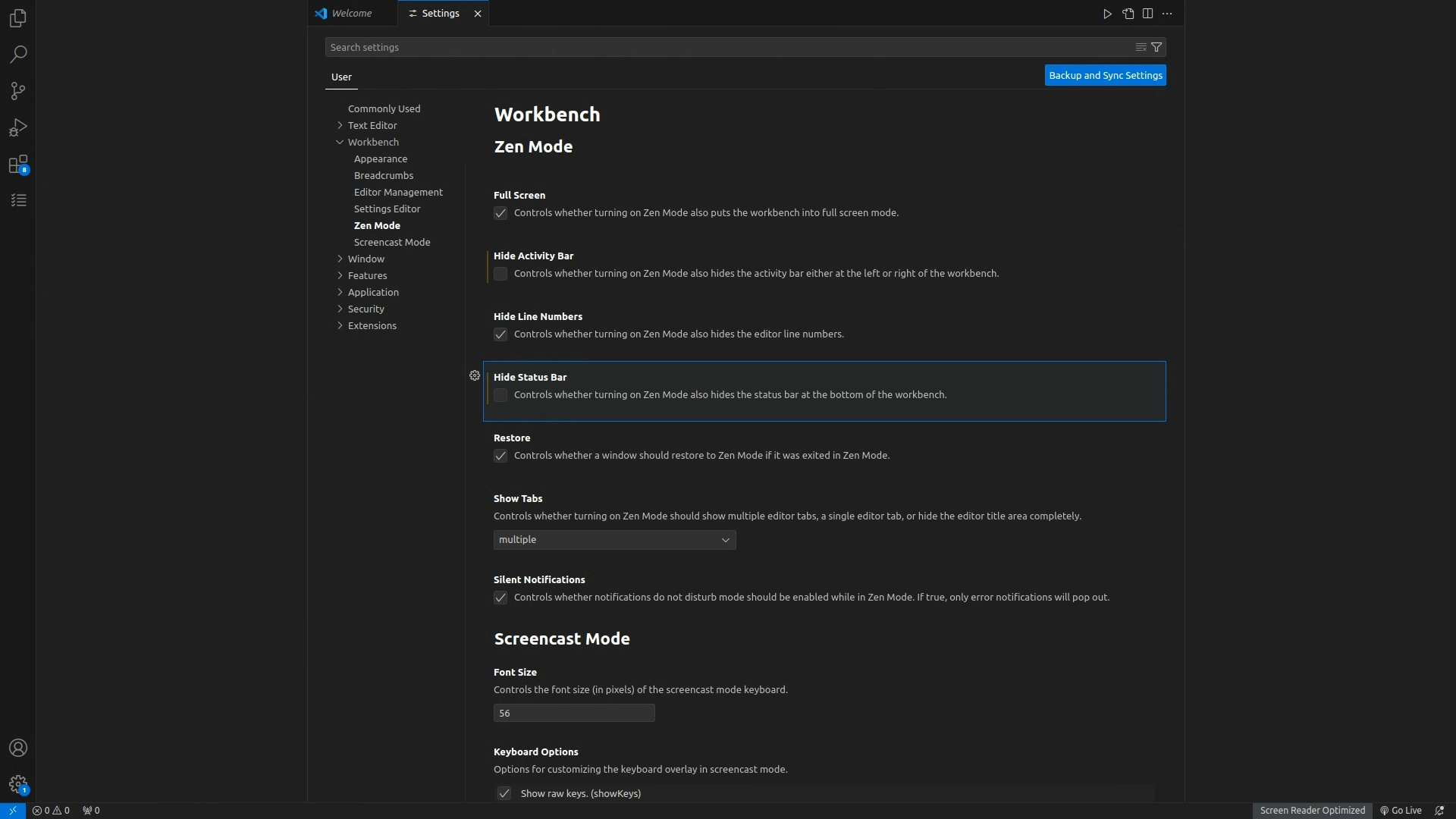Open the Source Control view

pos(17,91)
